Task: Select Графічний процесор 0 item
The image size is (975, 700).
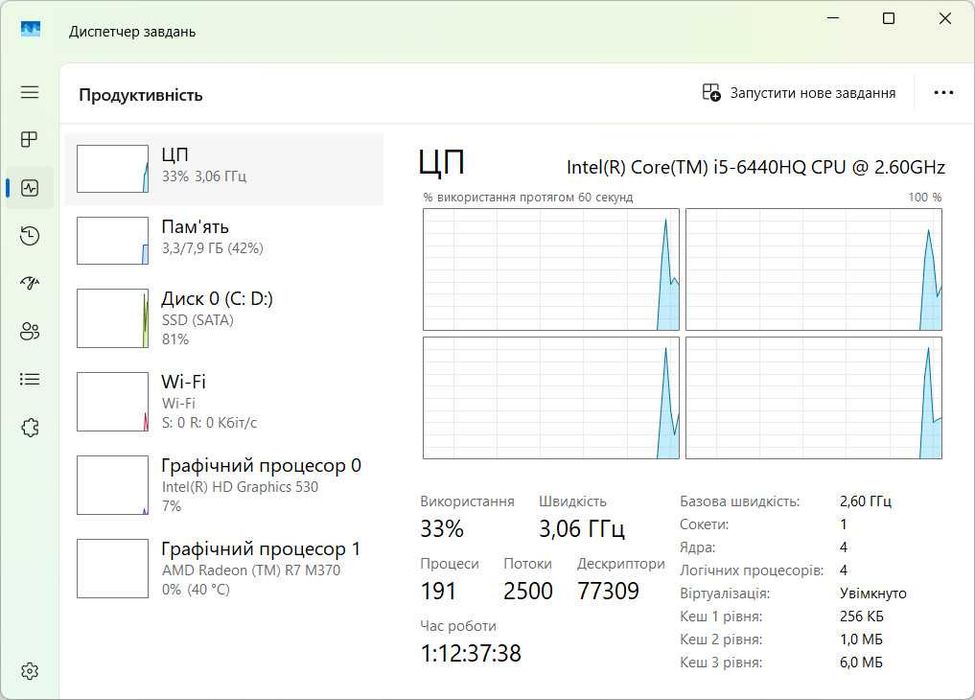Action: (224, 485)
